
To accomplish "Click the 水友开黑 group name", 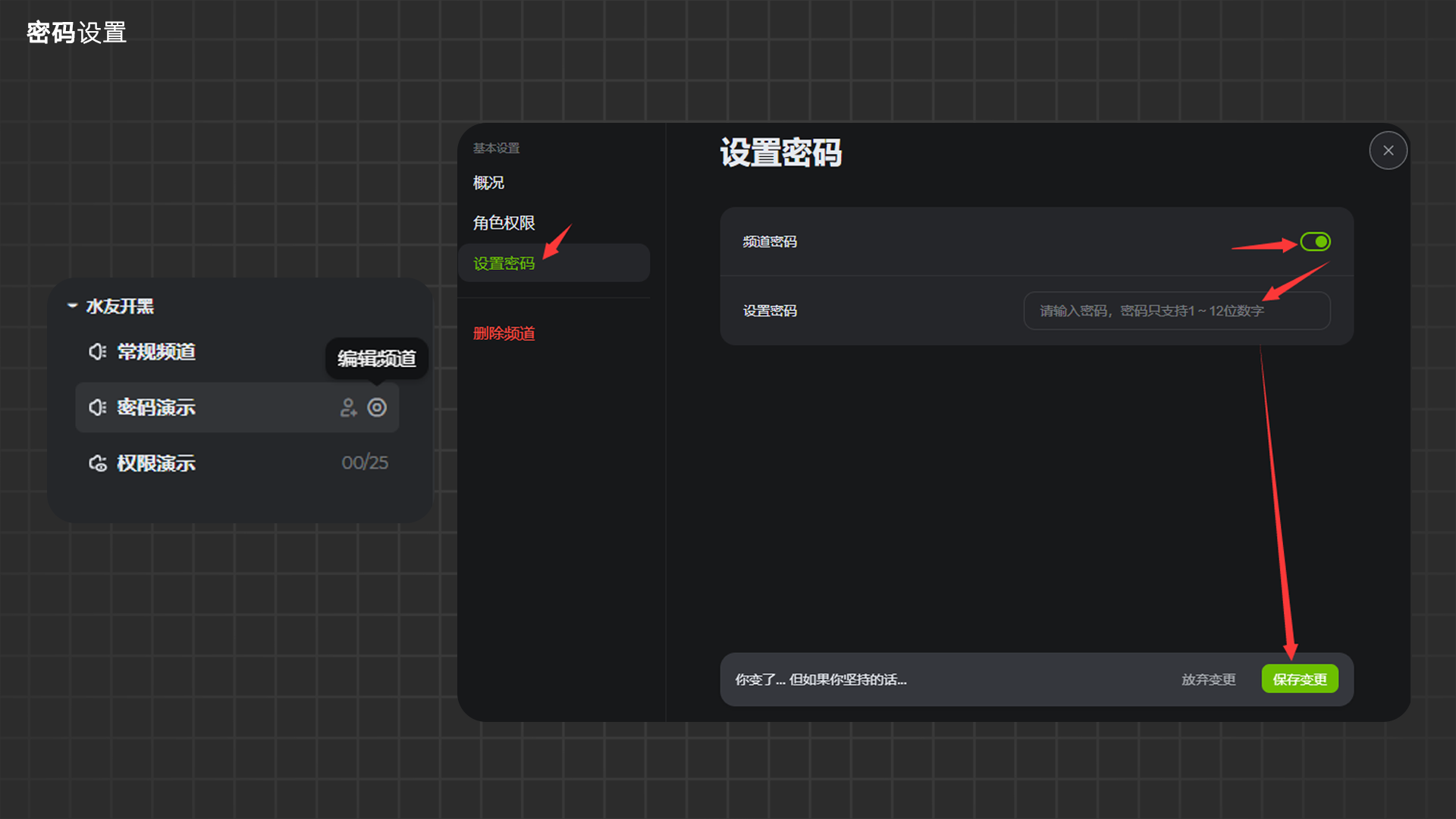I will (x=120, y=306).
